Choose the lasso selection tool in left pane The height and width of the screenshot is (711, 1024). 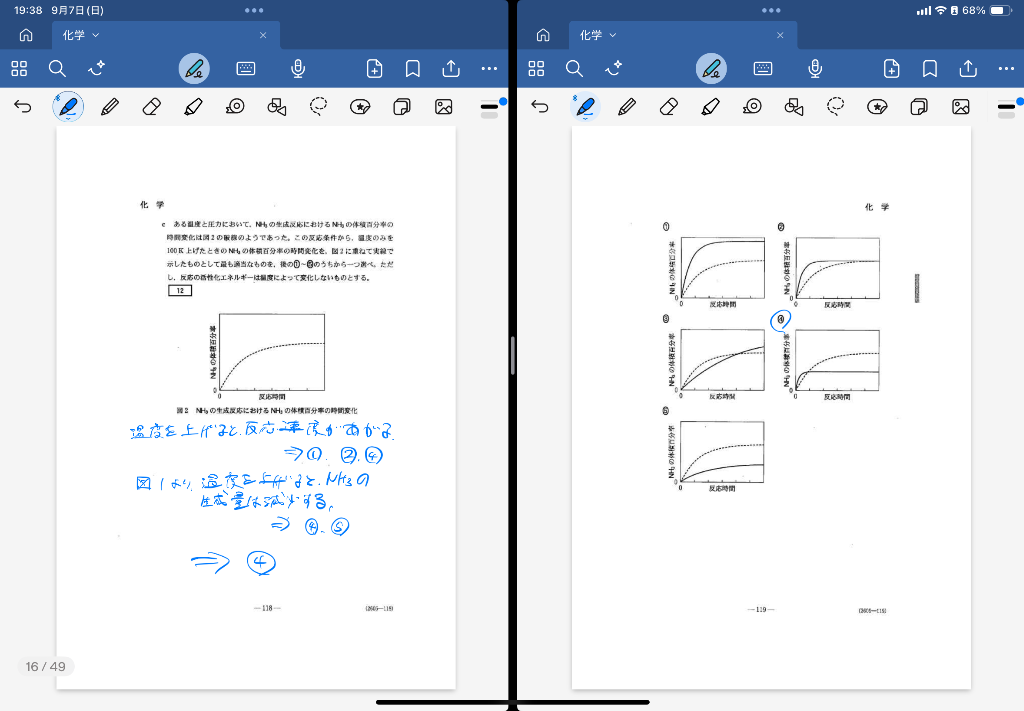(x=319, y=107)
